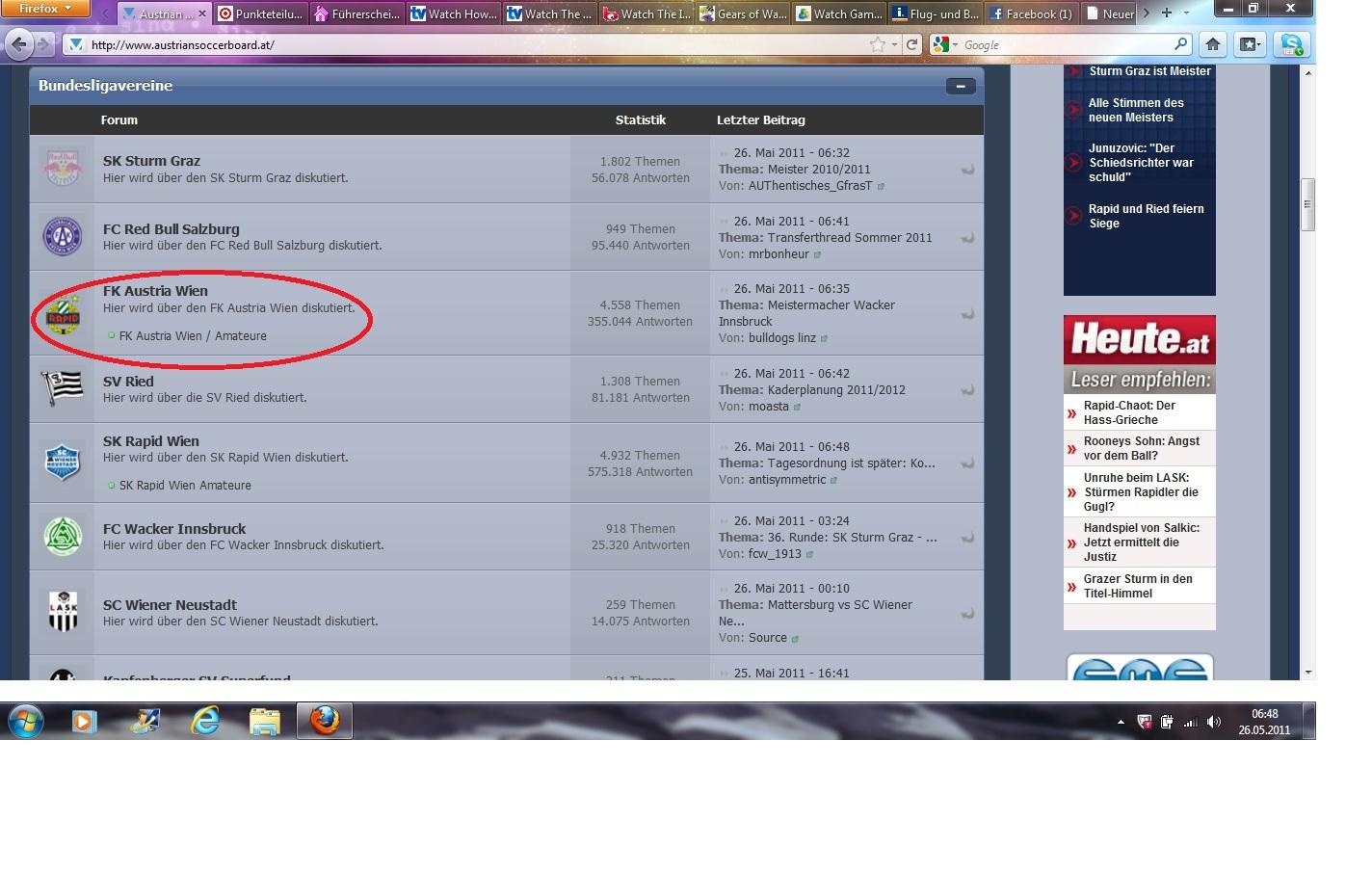Screen dimensions: 1372x873
Task: Open the Windows Start menu orb
Action: [x=25, y=721]
